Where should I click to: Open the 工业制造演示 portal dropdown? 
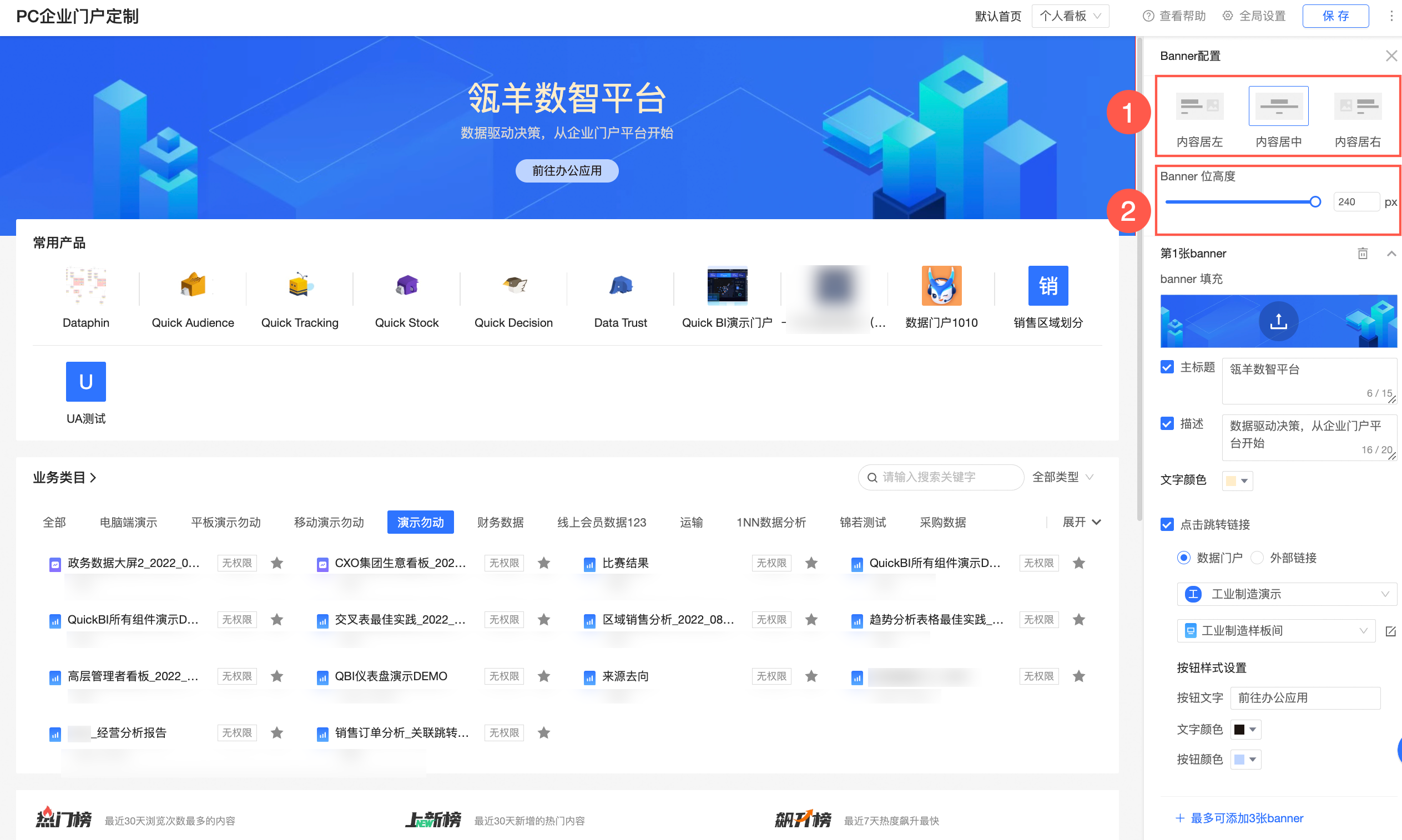click(1286, 594)
